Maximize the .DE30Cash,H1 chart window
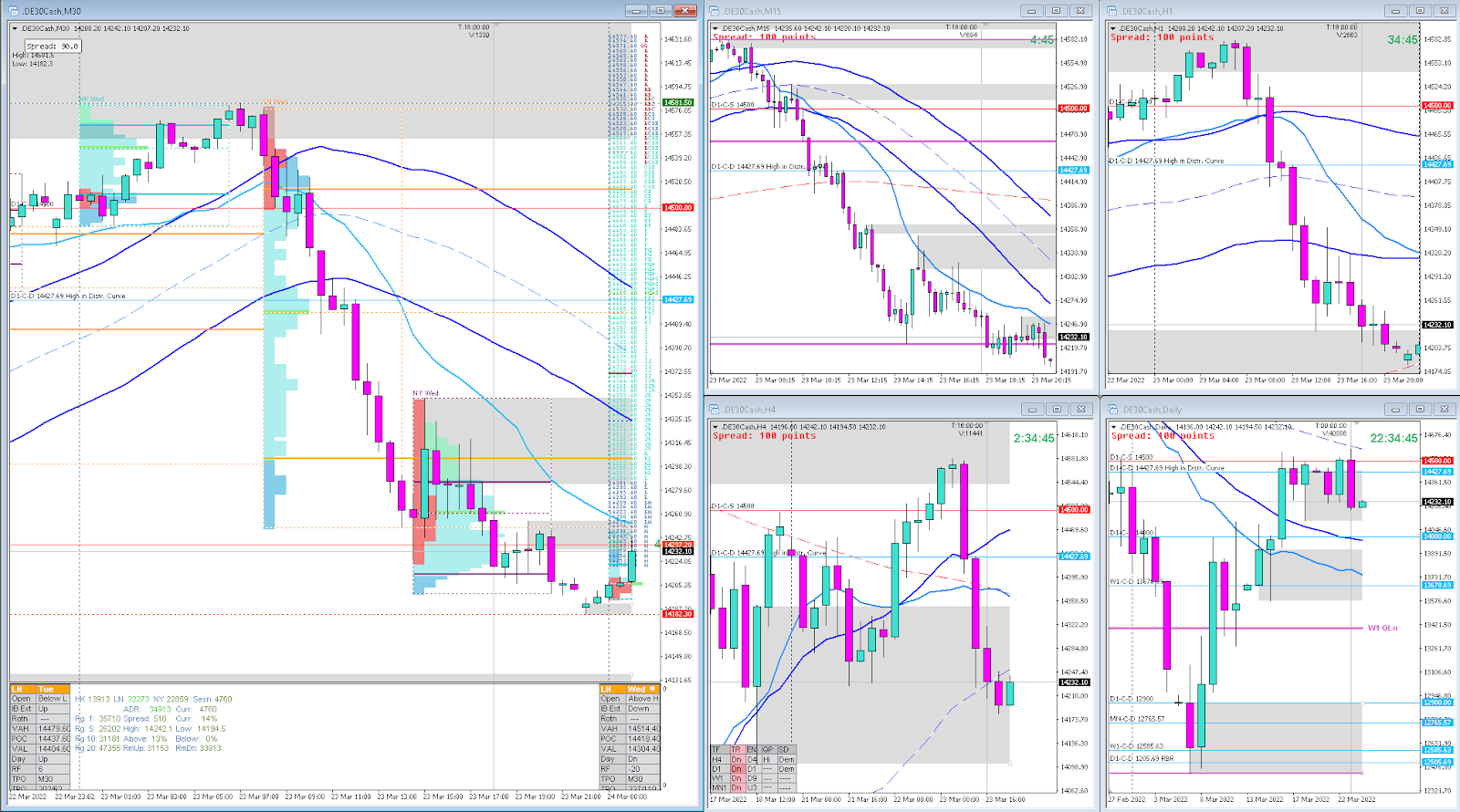 1419,11
